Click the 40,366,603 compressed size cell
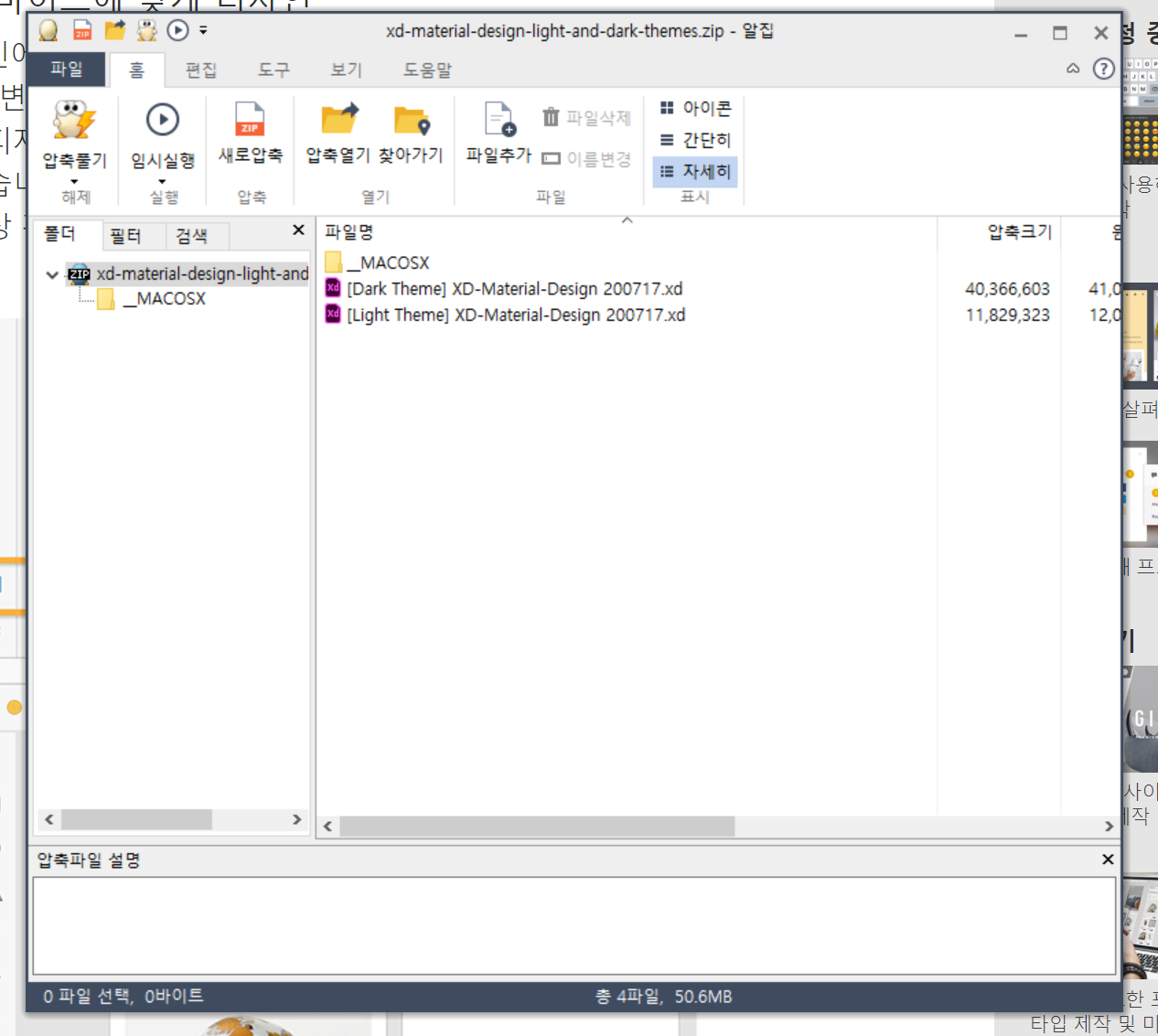 tap(1007, 289)
